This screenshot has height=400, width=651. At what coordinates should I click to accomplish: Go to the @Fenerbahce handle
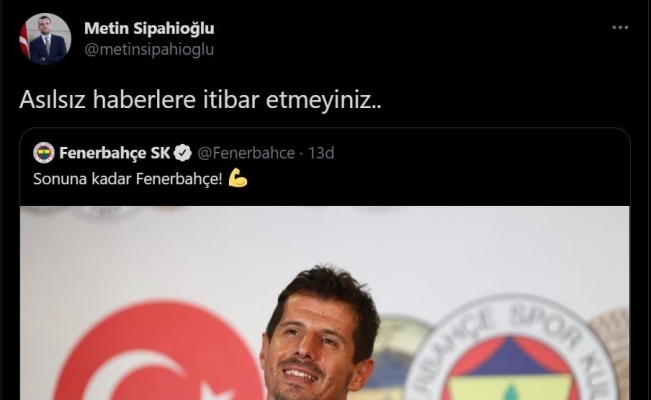pos(246,153)
